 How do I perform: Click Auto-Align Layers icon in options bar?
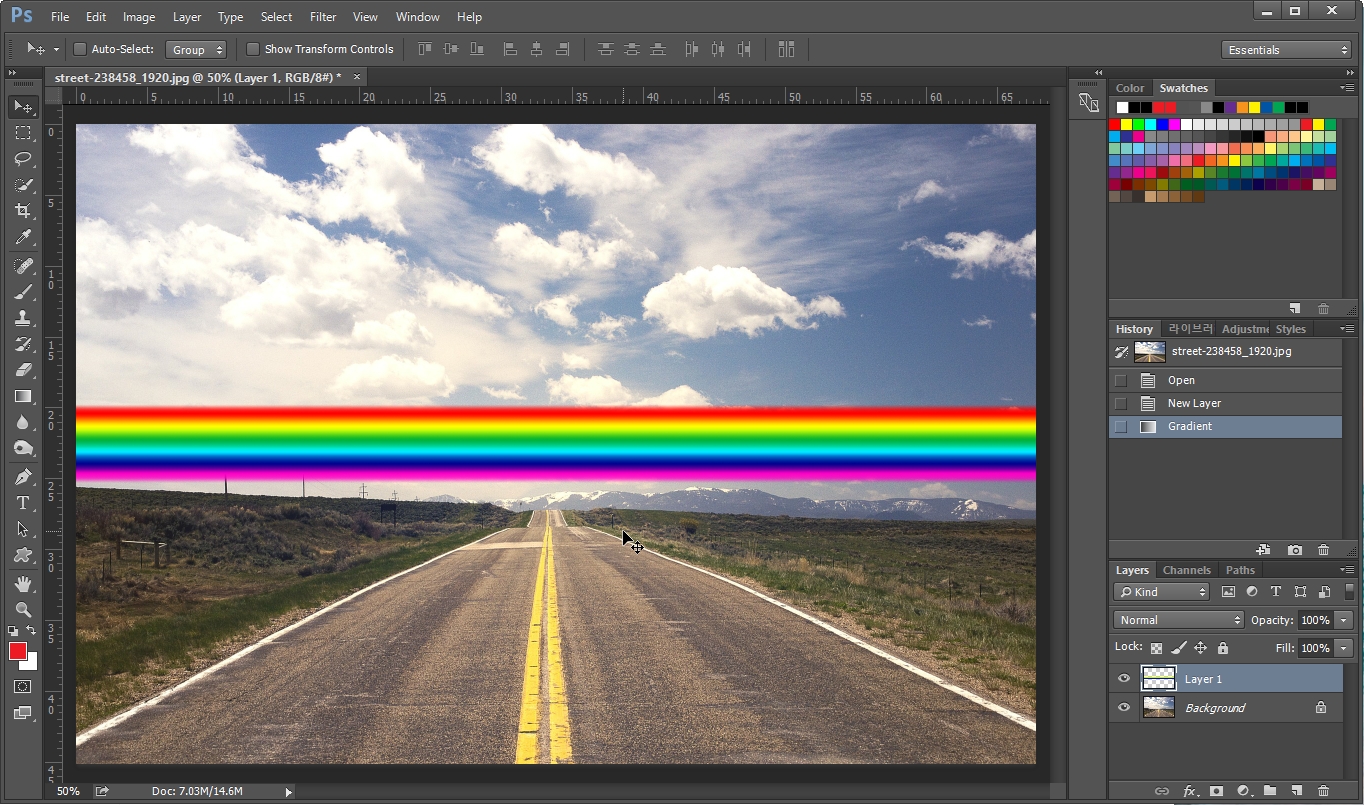pos(786,49)
